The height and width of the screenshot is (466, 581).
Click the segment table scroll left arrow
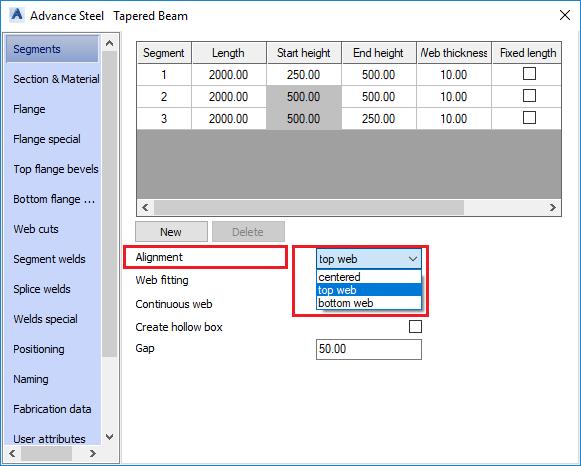pos(145,207)
